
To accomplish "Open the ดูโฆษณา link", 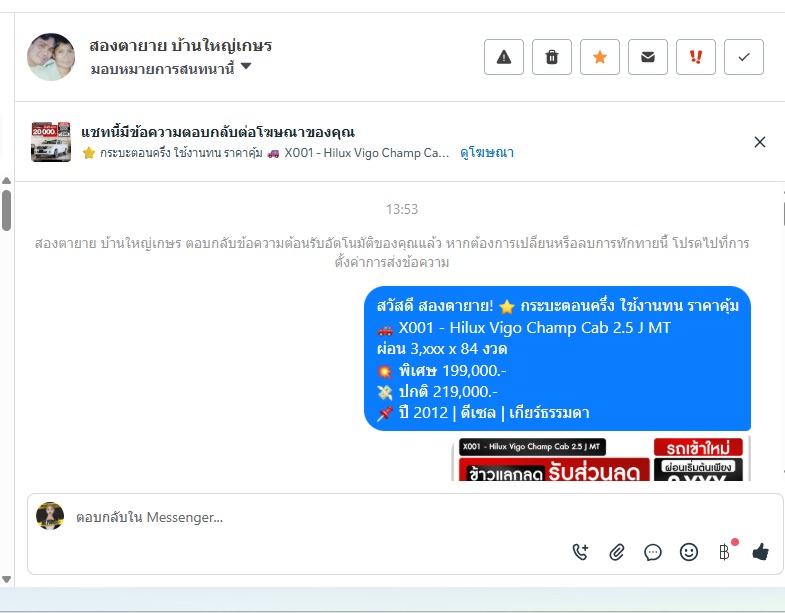I will click(x=487, y=153).
